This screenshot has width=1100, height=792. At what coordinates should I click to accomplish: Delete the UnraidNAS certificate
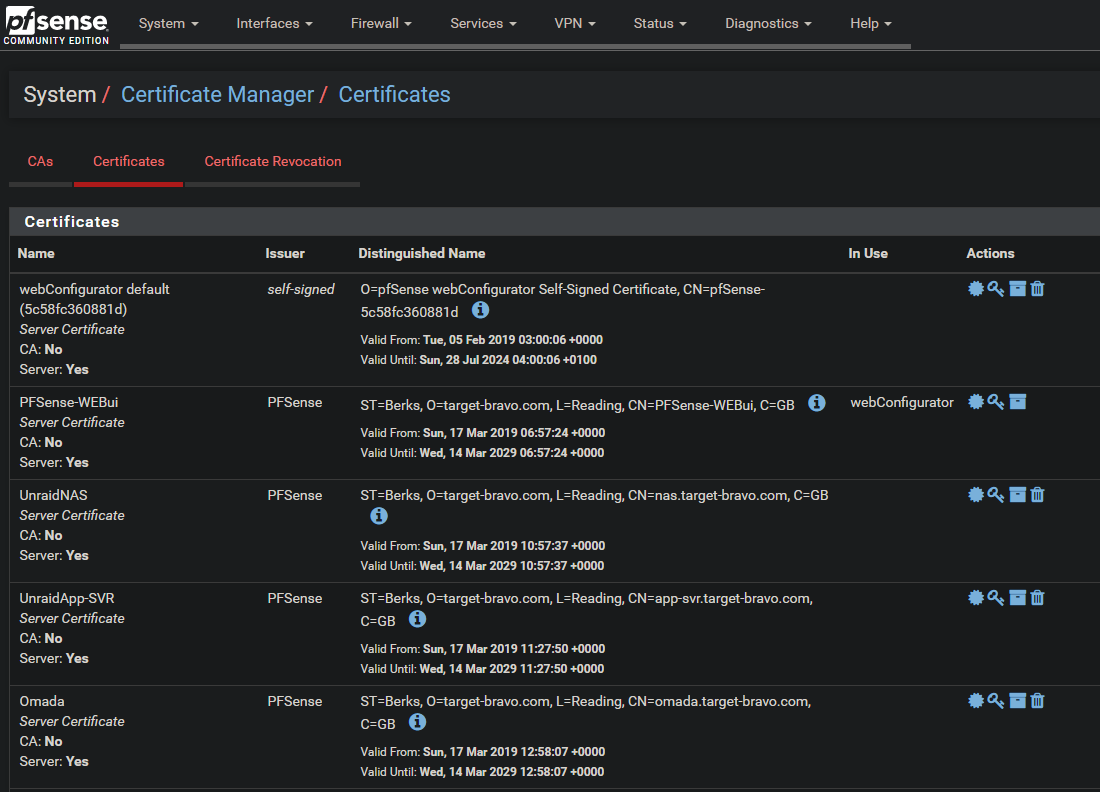coord(1038,495)
